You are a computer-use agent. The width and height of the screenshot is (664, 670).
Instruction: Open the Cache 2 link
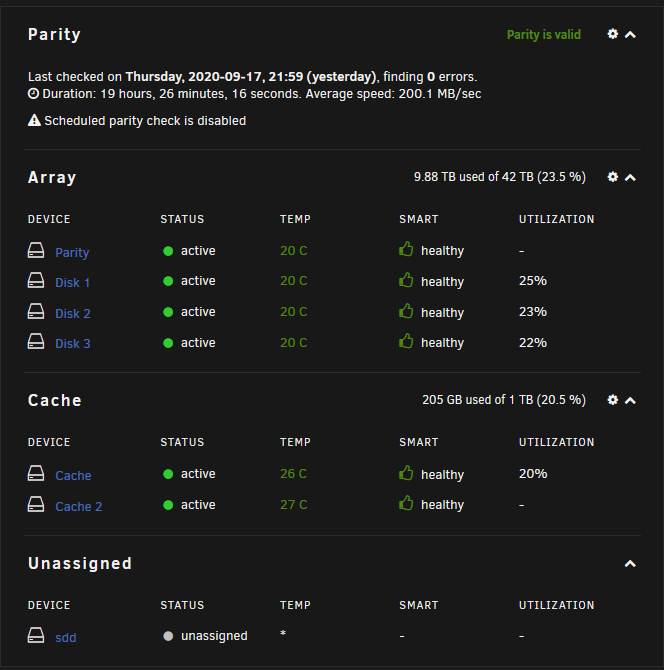79,506
